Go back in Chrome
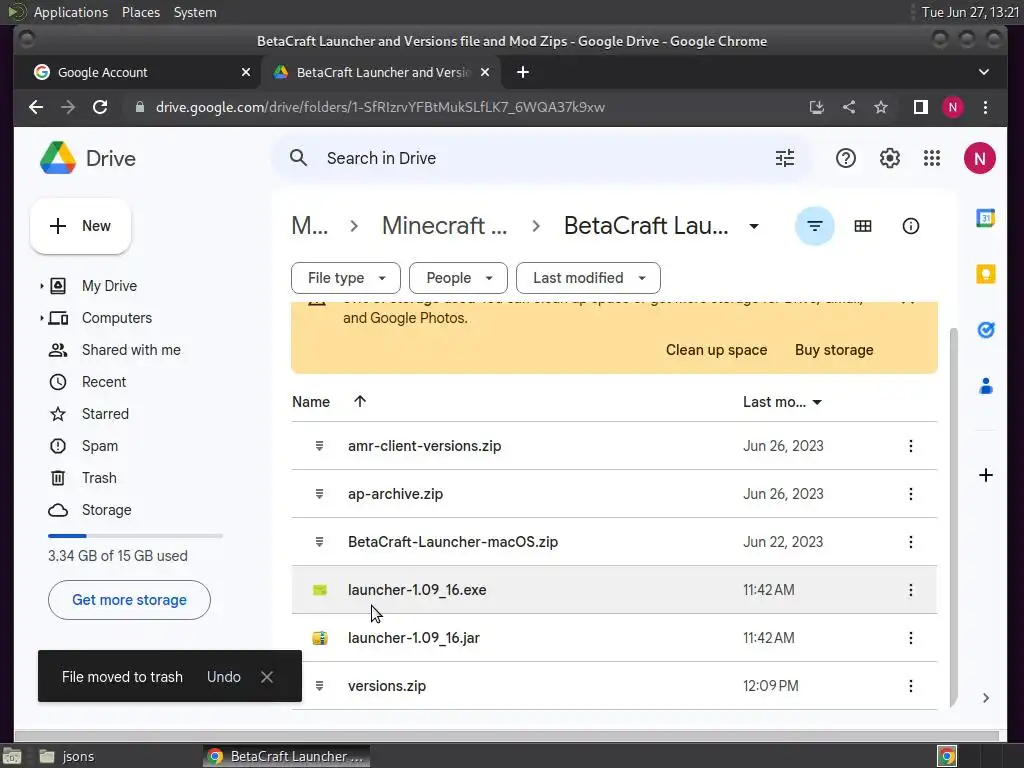 36,107
